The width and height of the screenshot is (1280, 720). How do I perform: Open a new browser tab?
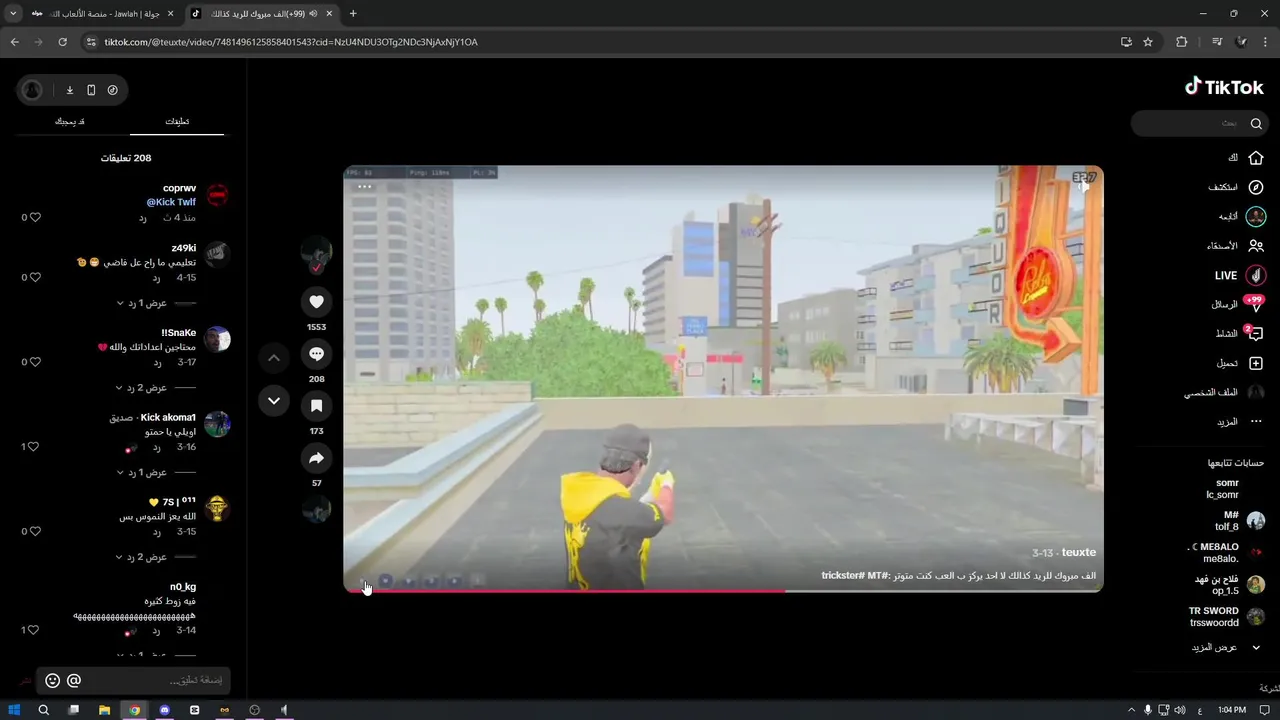tap(353, 13)
